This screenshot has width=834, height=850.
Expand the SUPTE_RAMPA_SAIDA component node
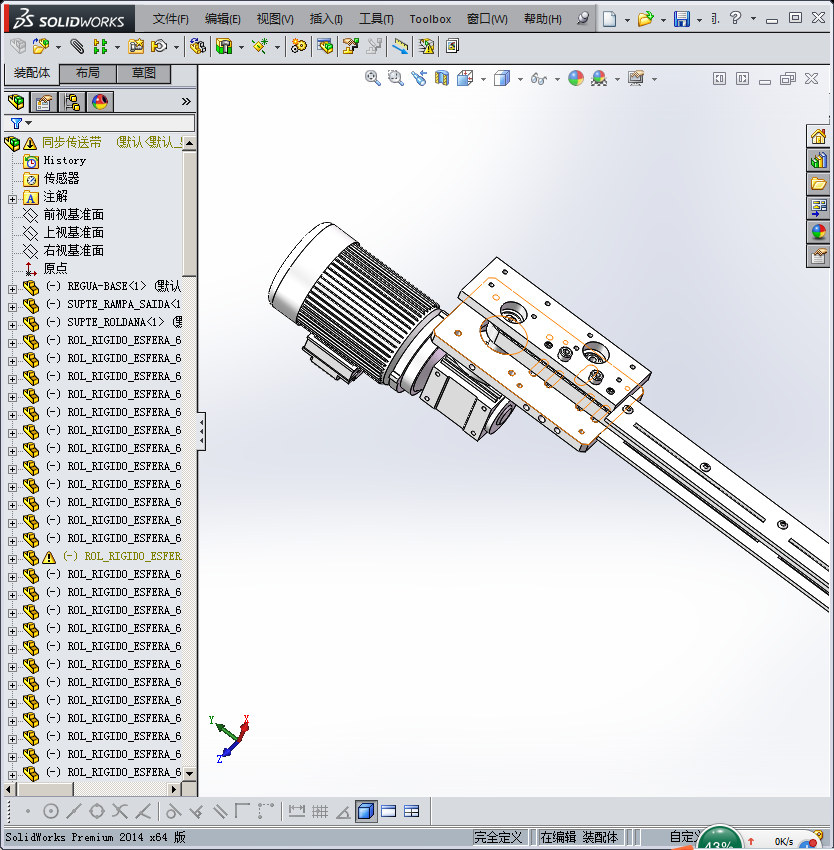click(12, 307)
